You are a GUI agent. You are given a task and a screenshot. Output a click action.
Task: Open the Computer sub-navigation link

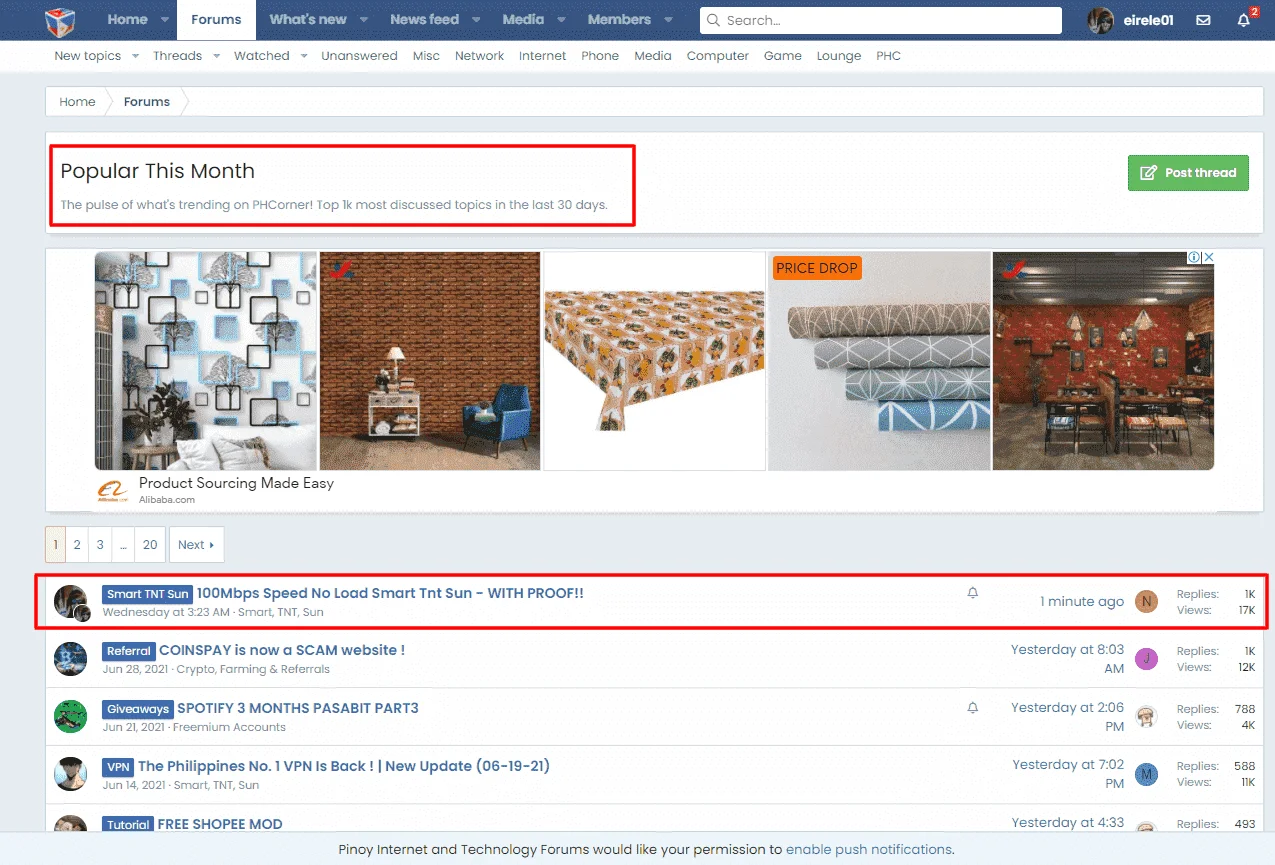(x=717, y=56)
